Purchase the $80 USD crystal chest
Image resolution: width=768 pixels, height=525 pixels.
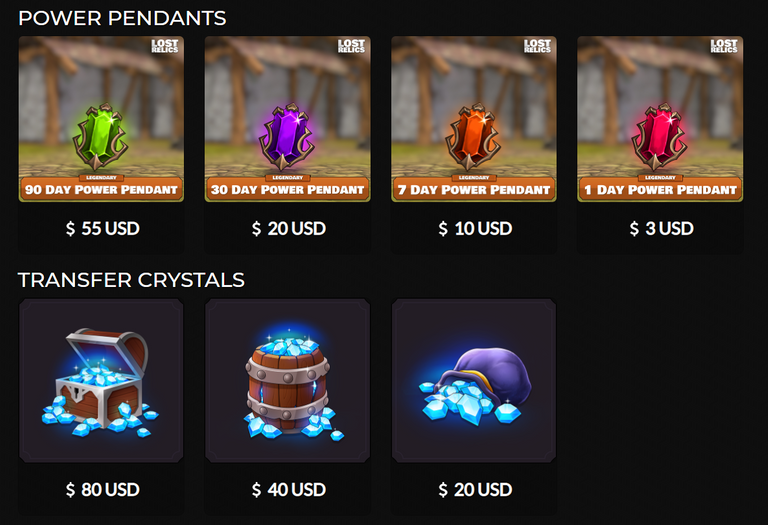point(102,489)
